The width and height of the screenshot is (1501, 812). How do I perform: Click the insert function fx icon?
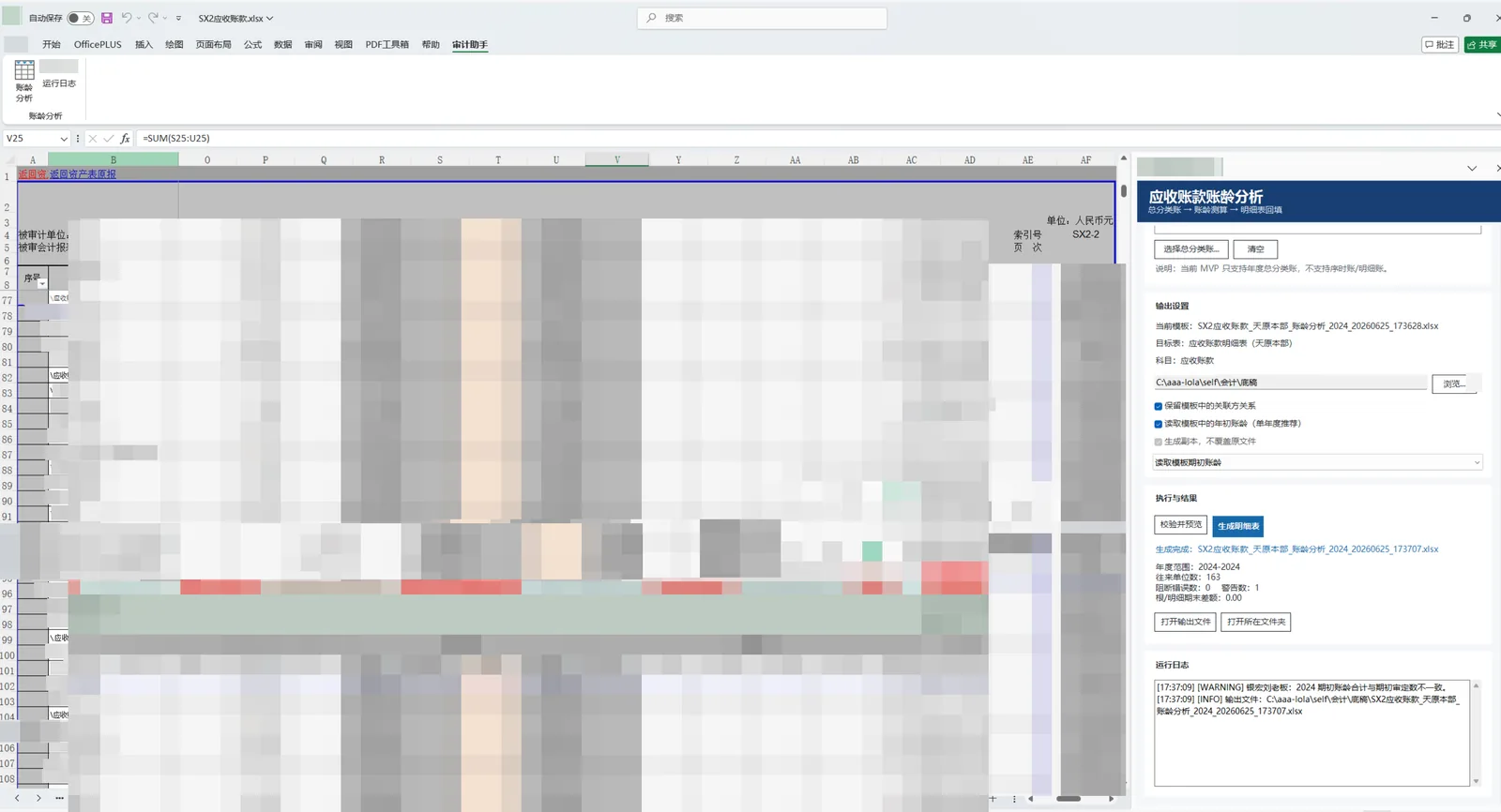125,138
